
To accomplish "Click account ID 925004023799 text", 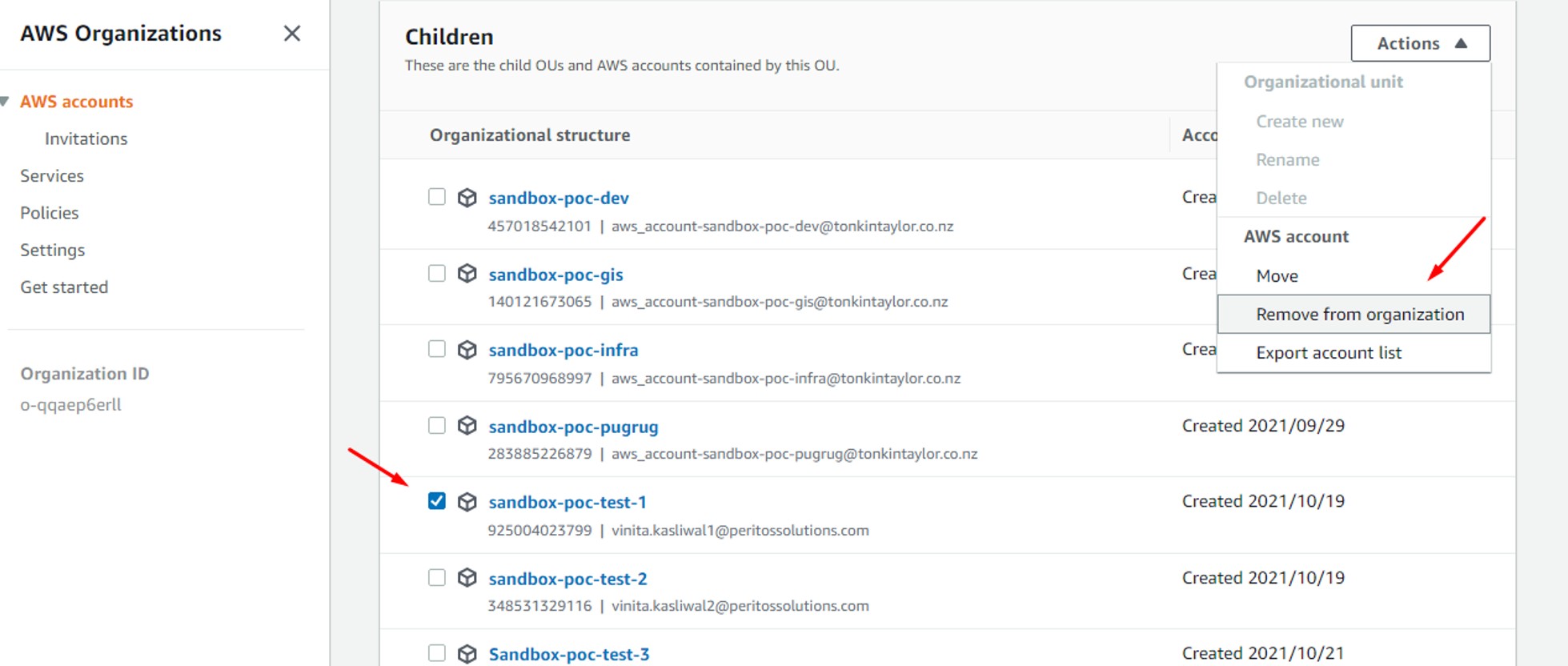I will [539, 531].
